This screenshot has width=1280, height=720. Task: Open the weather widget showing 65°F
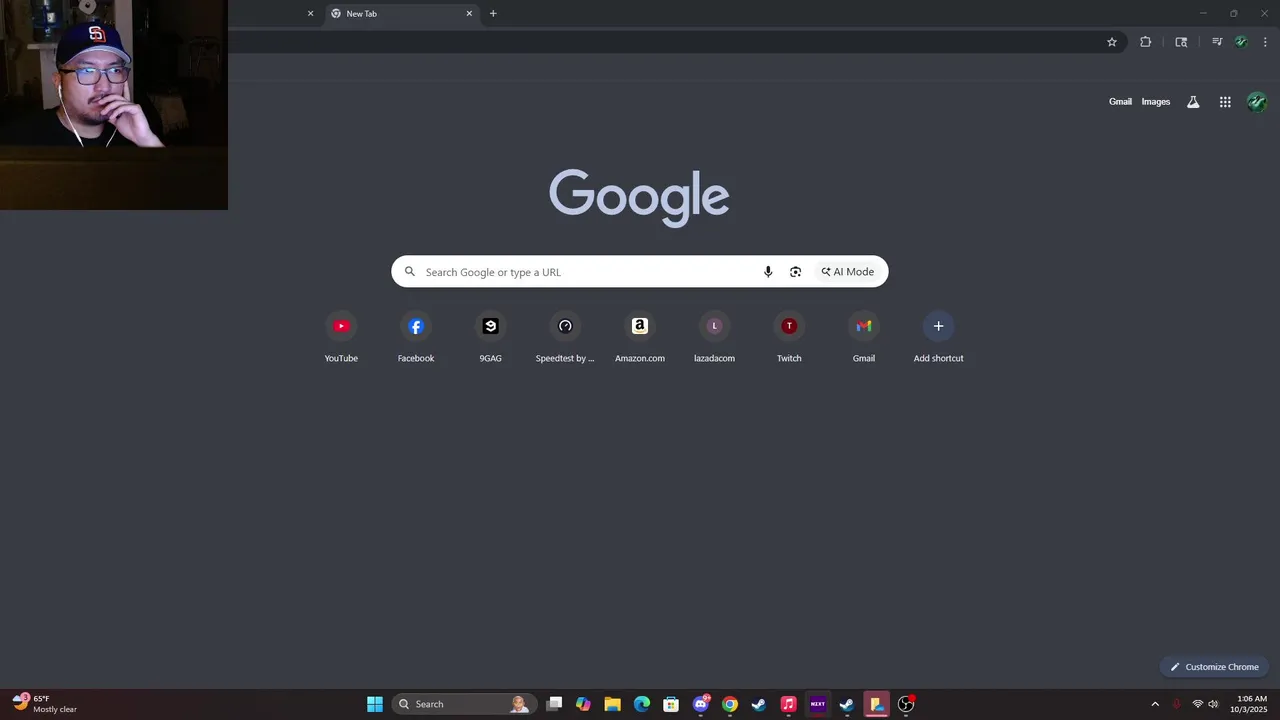pos(45,704)
